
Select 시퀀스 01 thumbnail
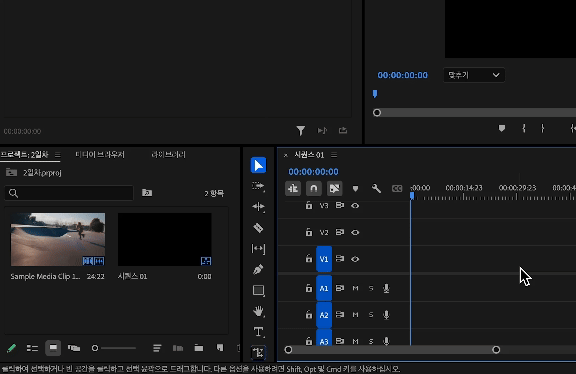point(165,240)
